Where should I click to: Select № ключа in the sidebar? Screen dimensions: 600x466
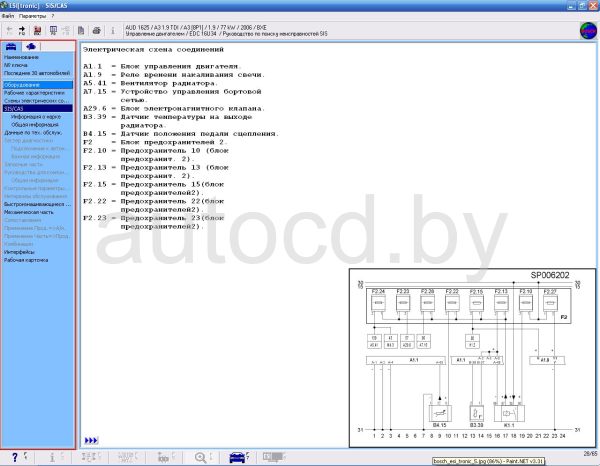pos(16,65)
